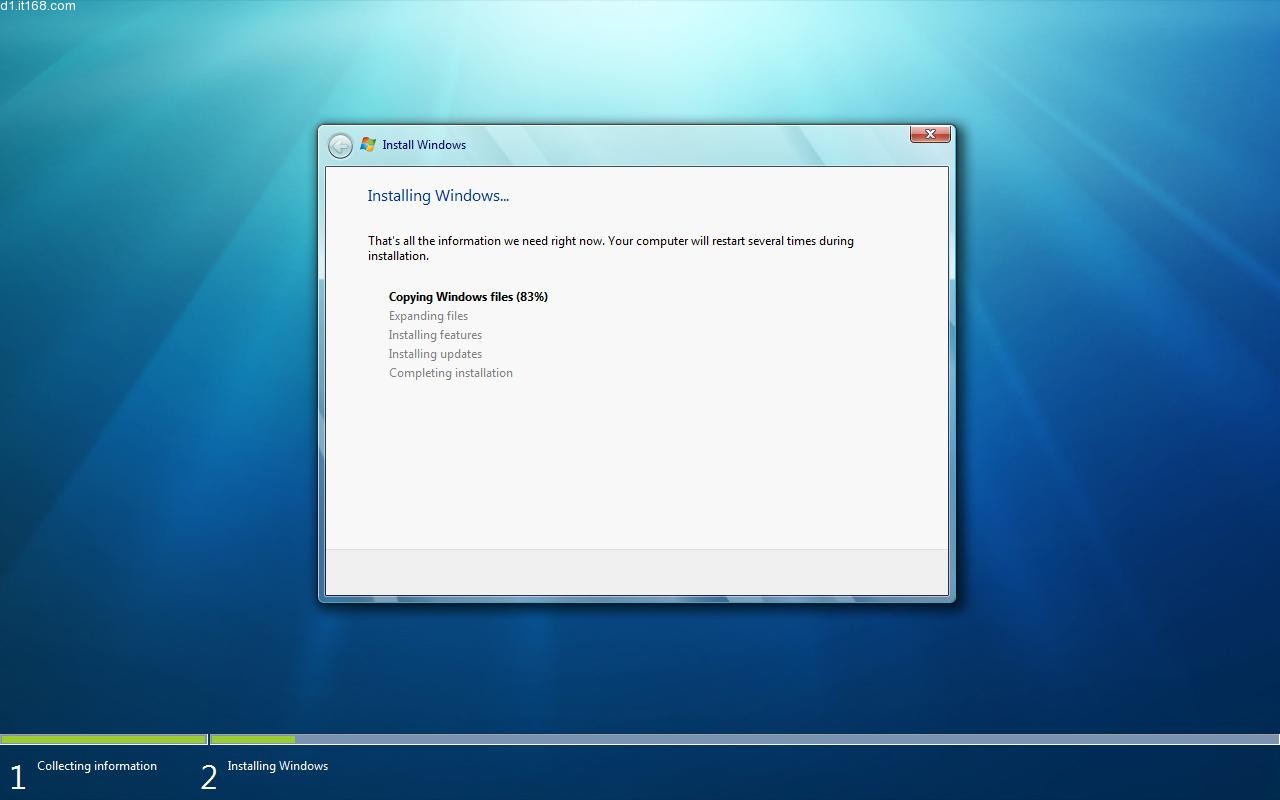This screenshot has height=800, width=1280.
Task: Click the paragraph about the computer restarting several times
Action: coord(611,248)
